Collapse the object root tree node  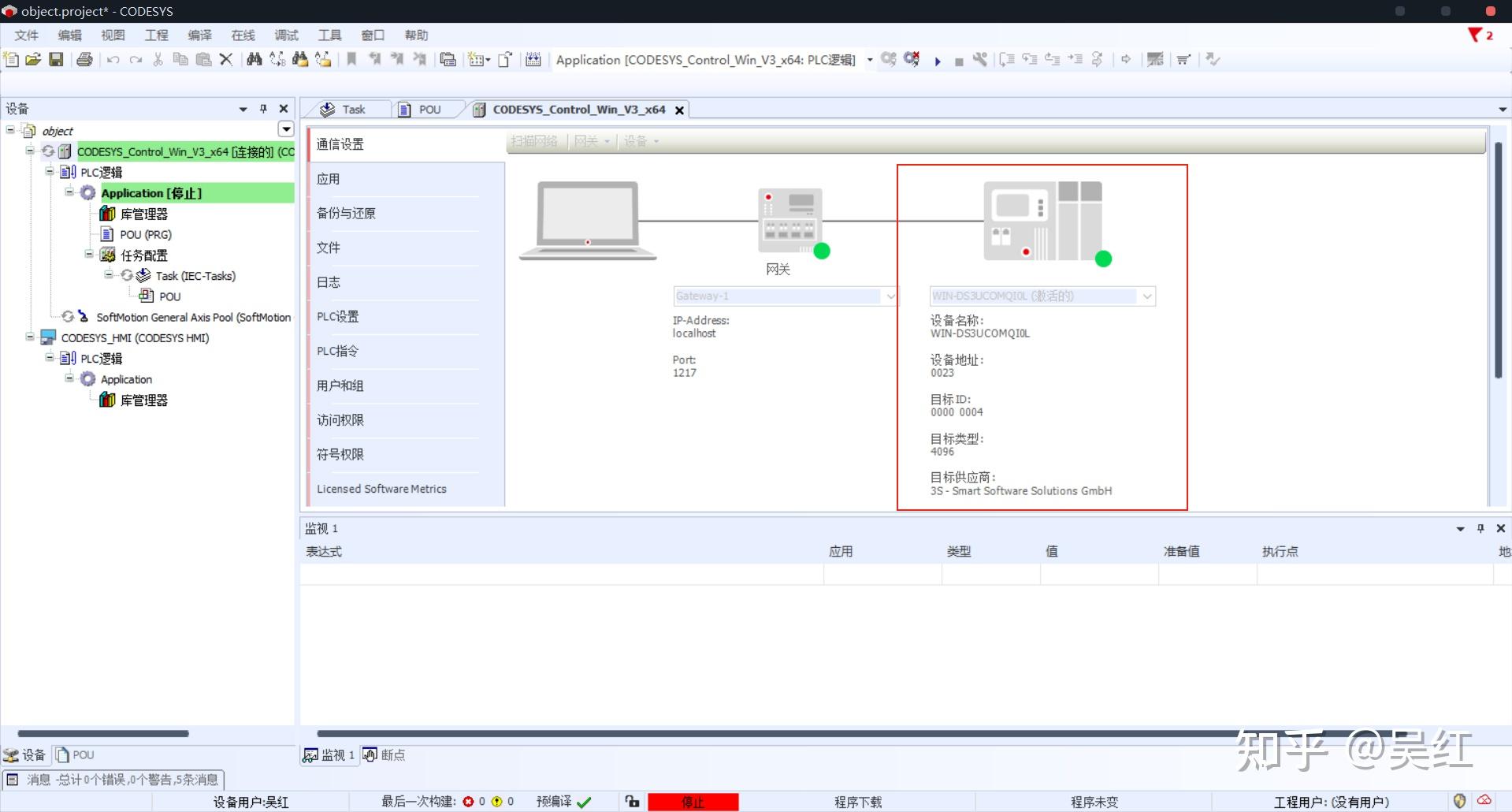[x=10, y=129]
